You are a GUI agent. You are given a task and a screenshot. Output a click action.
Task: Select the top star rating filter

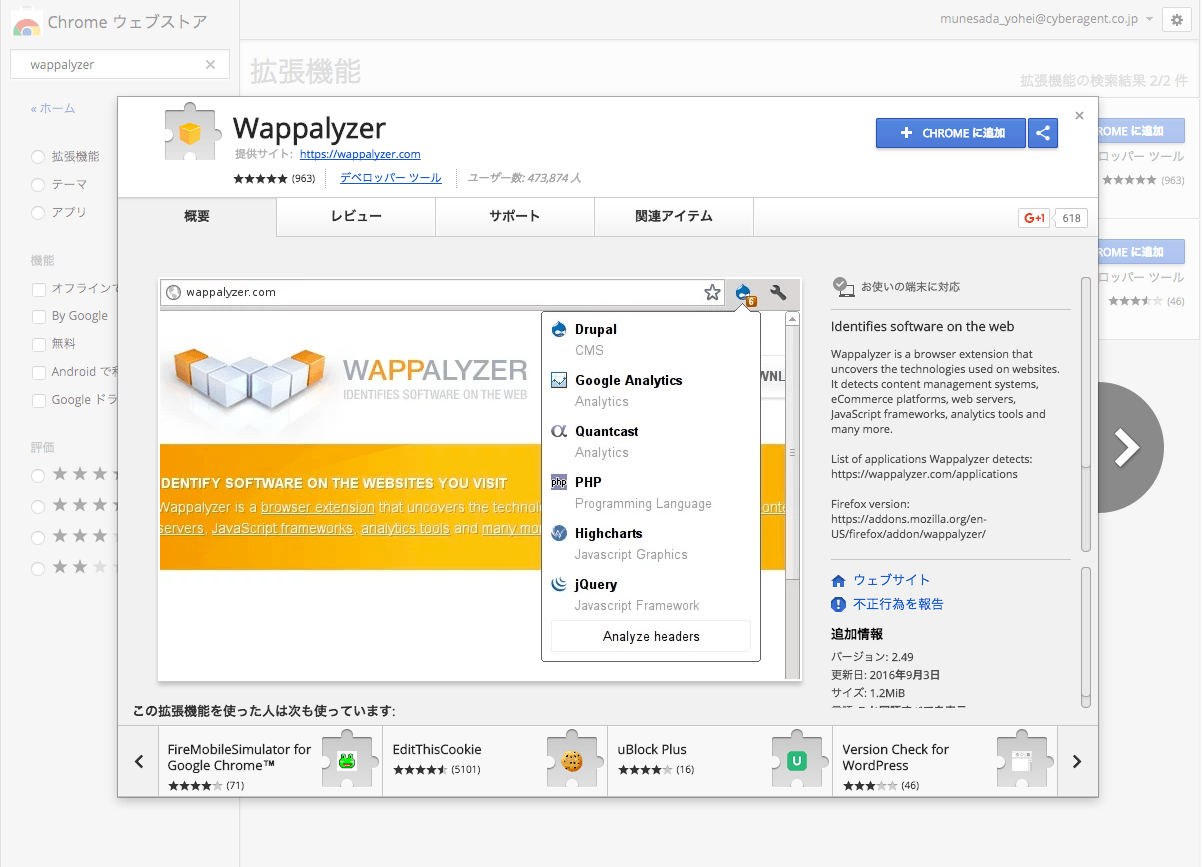tap(38, 475)
